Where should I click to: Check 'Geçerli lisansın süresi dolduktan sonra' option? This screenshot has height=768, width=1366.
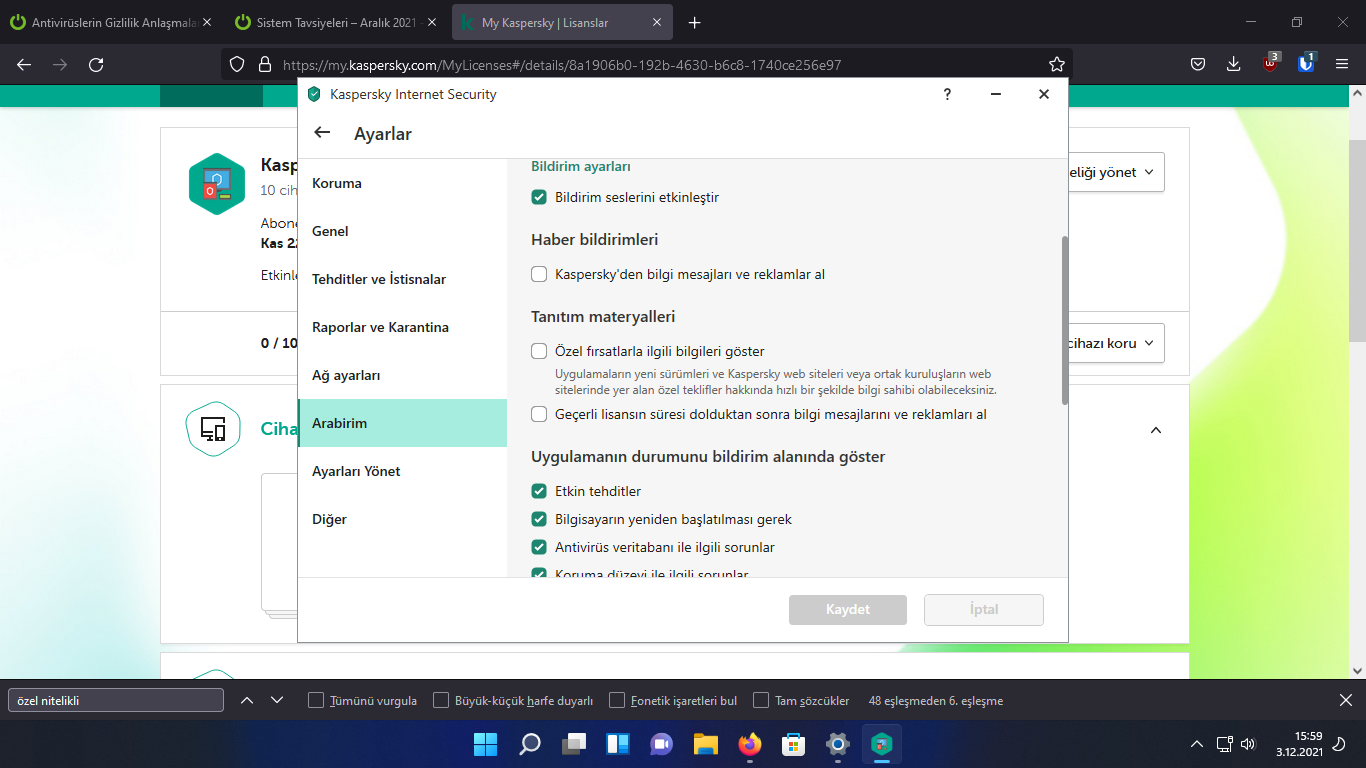[539, 414]
